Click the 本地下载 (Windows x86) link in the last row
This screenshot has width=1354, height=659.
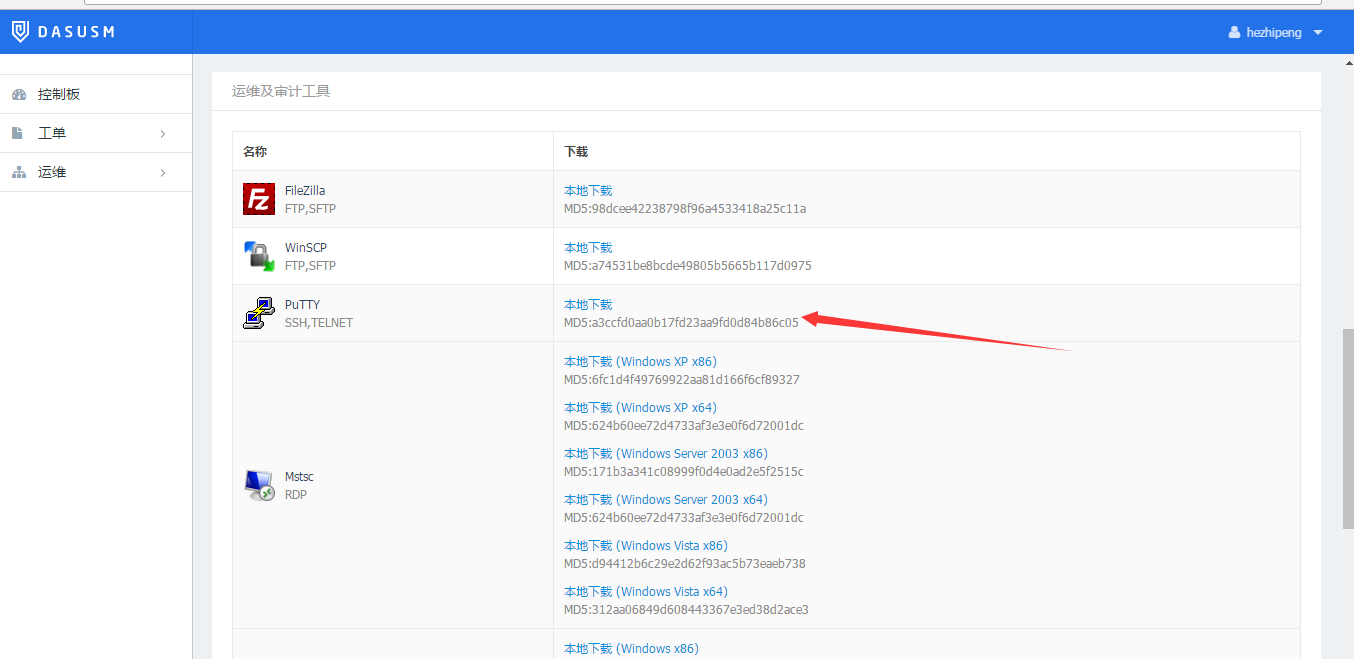[x=631, y=648]
